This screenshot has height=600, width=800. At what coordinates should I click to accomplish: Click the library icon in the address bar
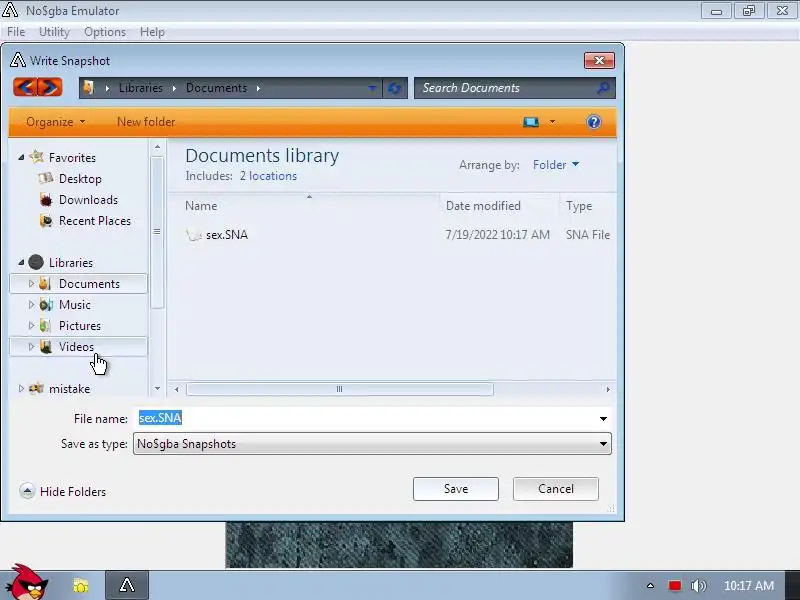(89, 88)
